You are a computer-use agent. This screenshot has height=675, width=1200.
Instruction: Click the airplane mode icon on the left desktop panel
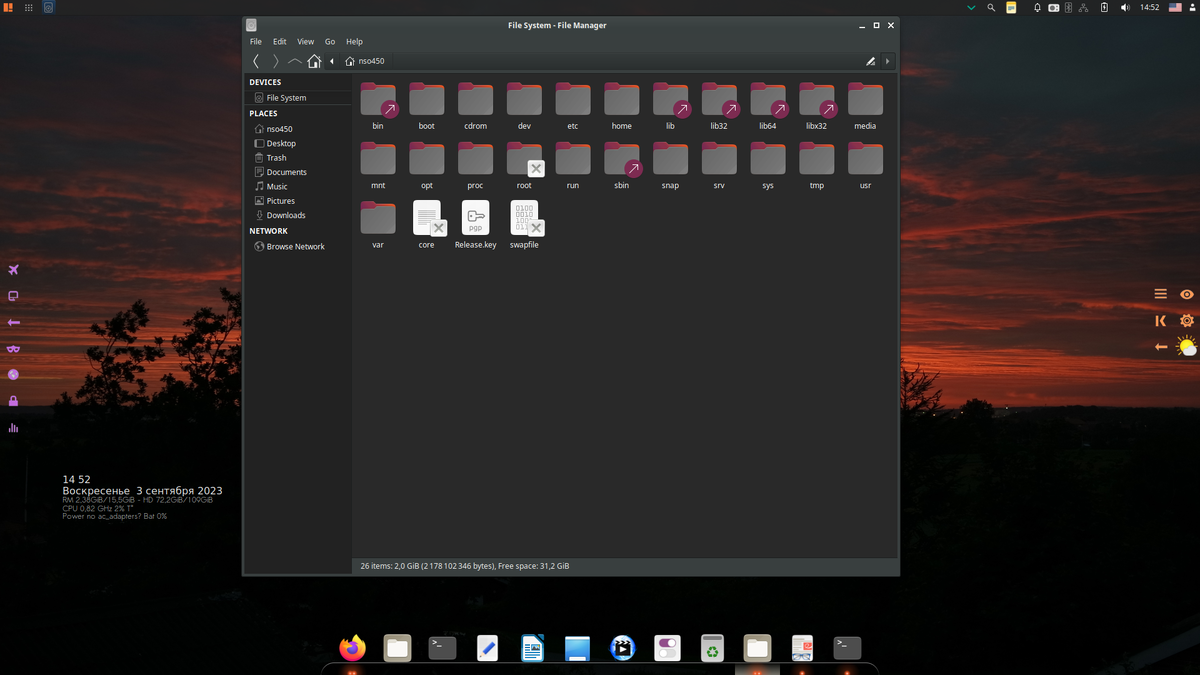pos(14,270)
